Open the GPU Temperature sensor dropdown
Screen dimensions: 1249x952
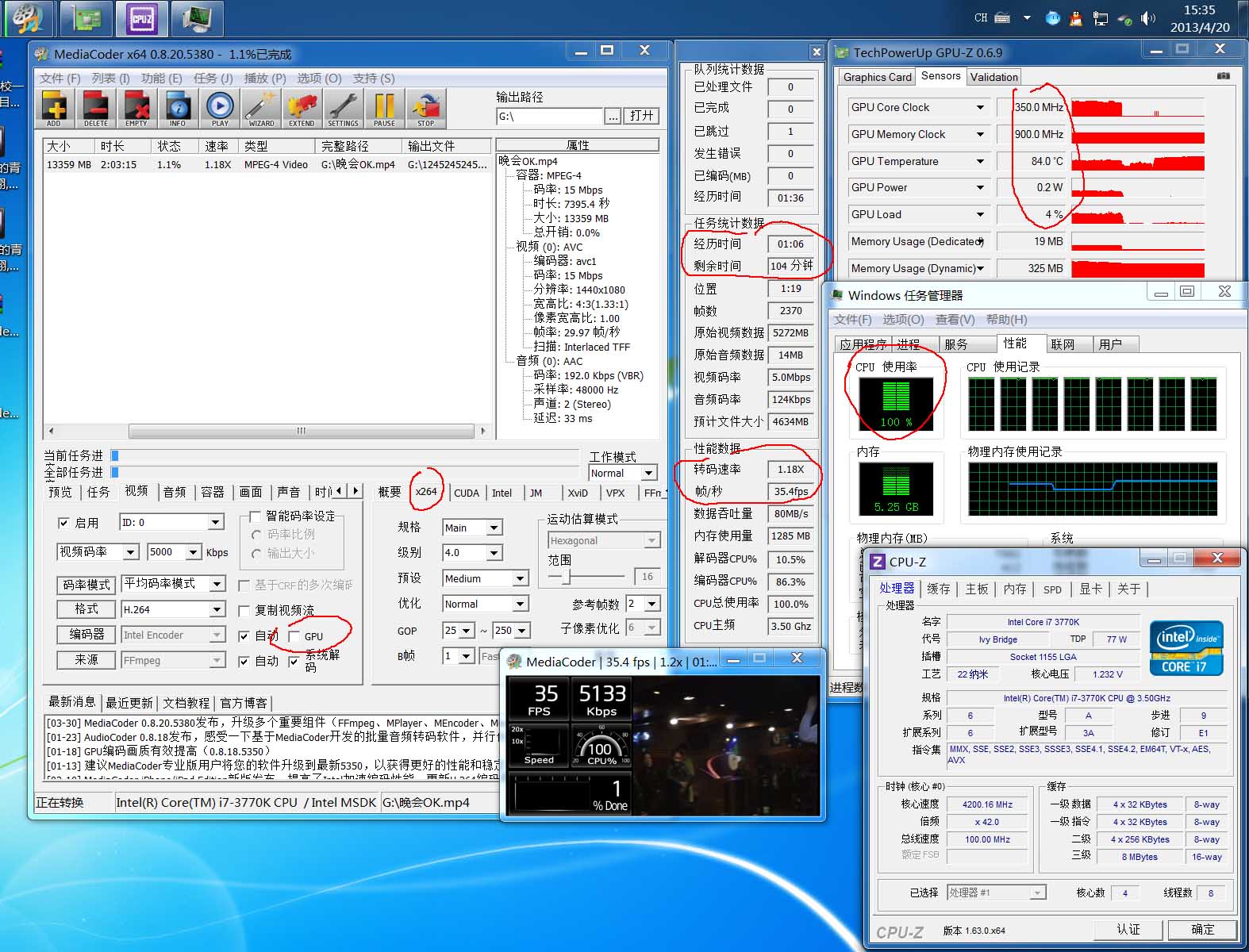[981, 161]
